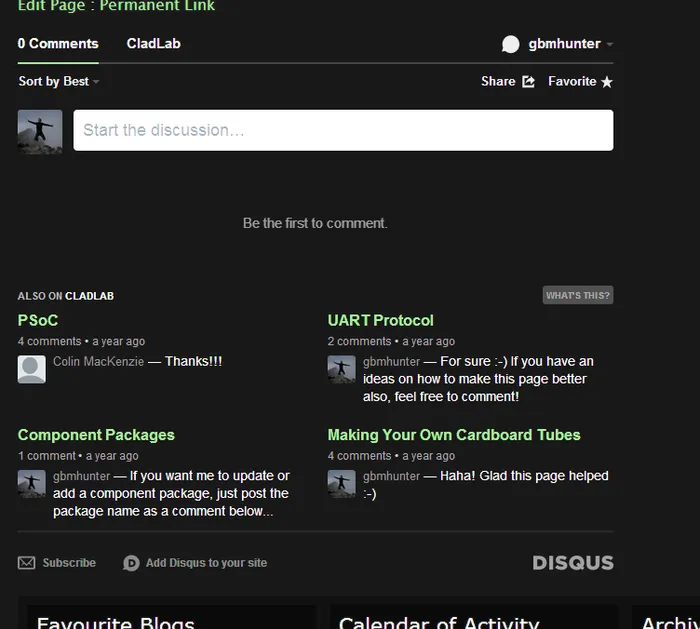Click the Favorite star icon
The image size is (700, 629).
point(606,82)
